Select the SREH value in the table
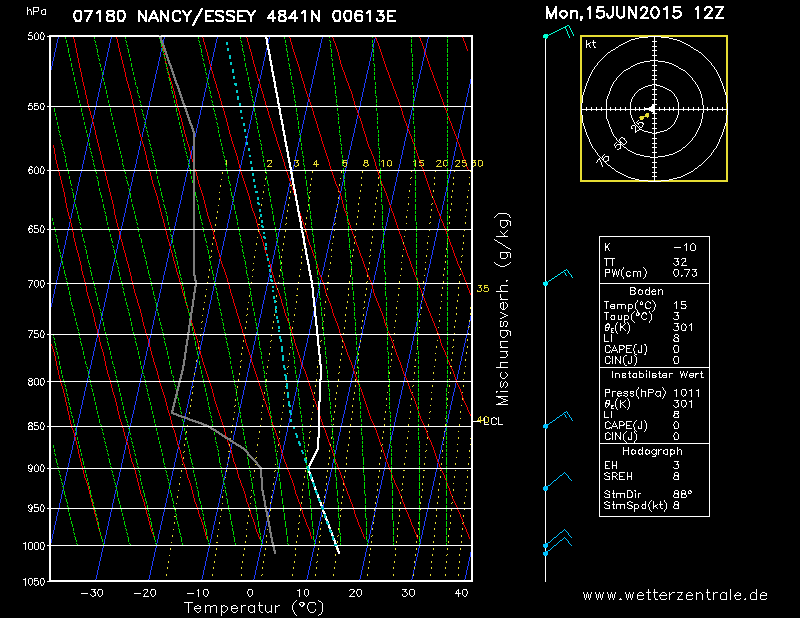 [654, 476]
